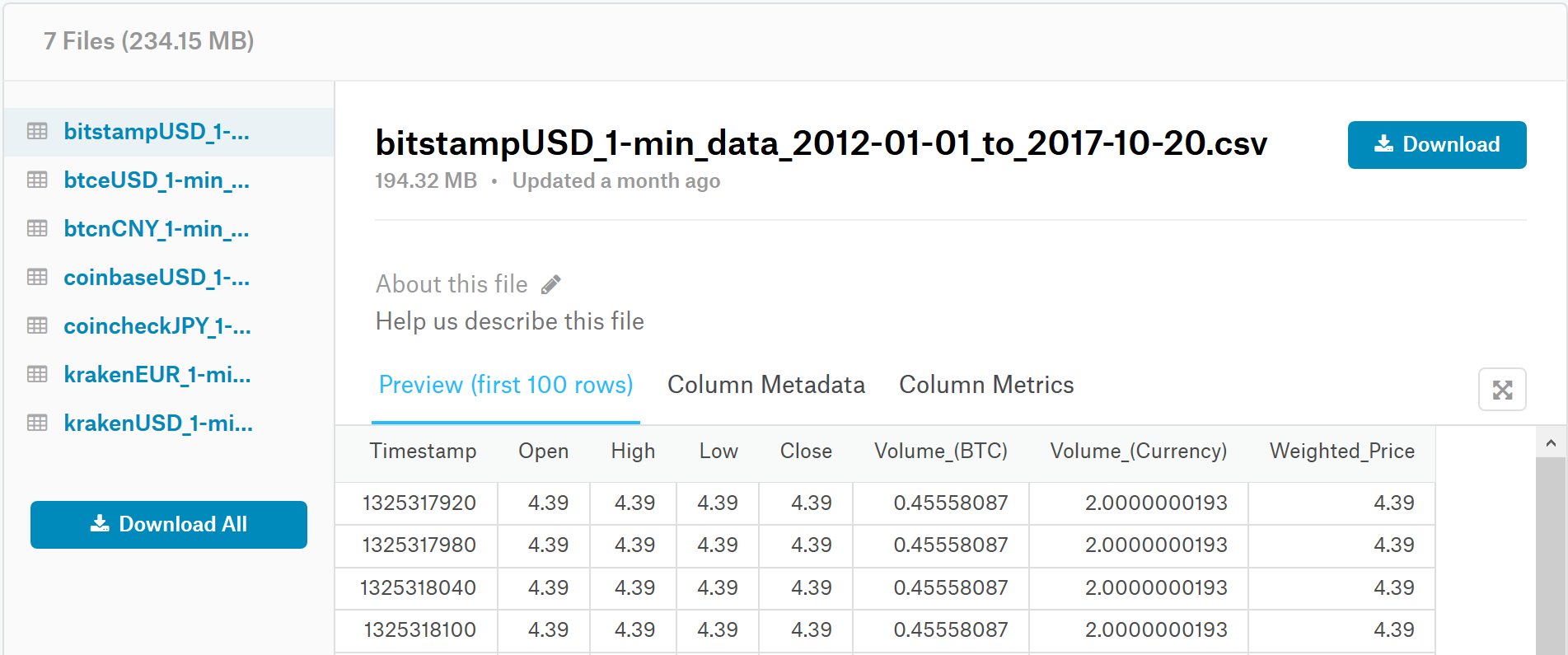This screenshot has height=655, width=1568.
Task: Click the table icon beside bitstampUSD file
Action: (37, 131)
